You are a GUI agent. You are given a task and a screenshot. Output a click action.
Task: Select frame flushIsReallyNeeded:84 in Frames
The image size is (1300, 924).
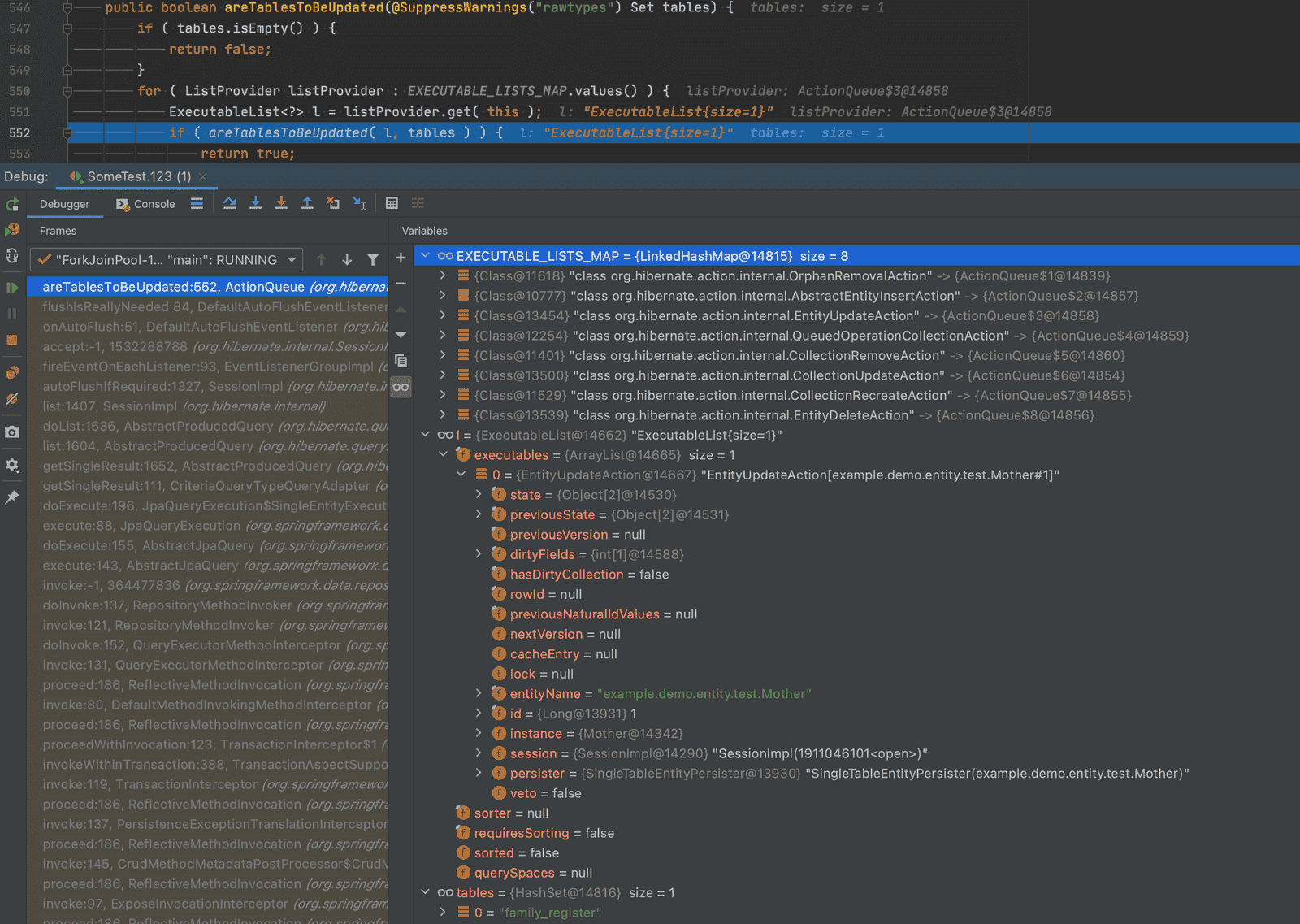(x=208, y=307)
